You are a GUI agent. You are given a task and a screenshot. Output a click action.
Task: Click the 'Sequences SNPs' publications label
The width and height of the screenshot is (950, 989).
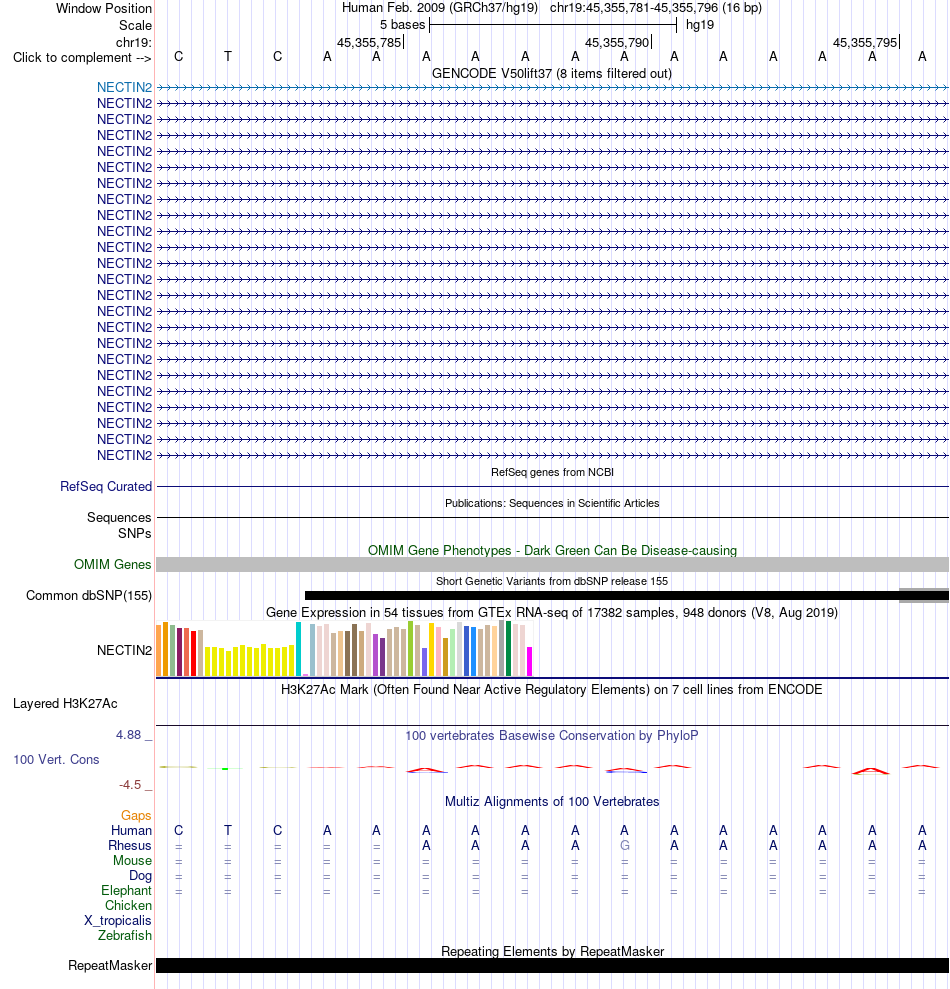point(119,525)
